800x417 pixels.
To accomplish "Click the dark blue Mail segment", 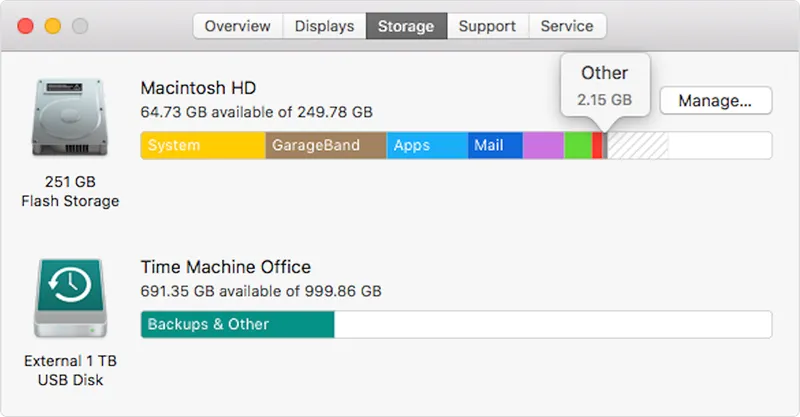I will click(495, 145).
